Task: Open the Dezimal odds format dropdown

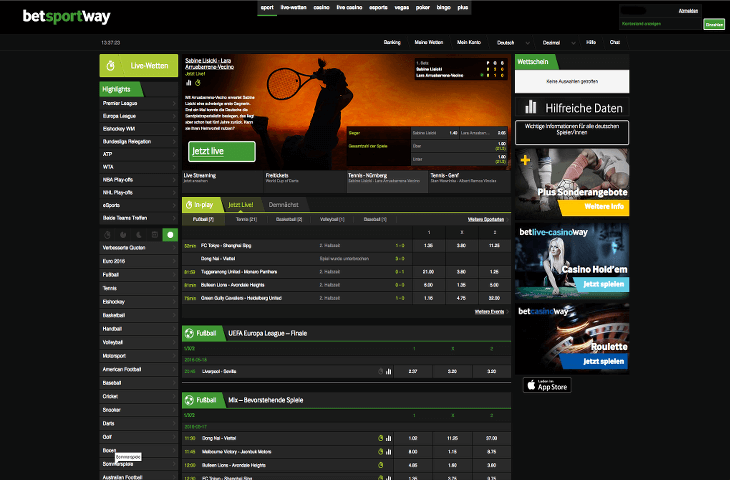Action: tap(558, 42)
